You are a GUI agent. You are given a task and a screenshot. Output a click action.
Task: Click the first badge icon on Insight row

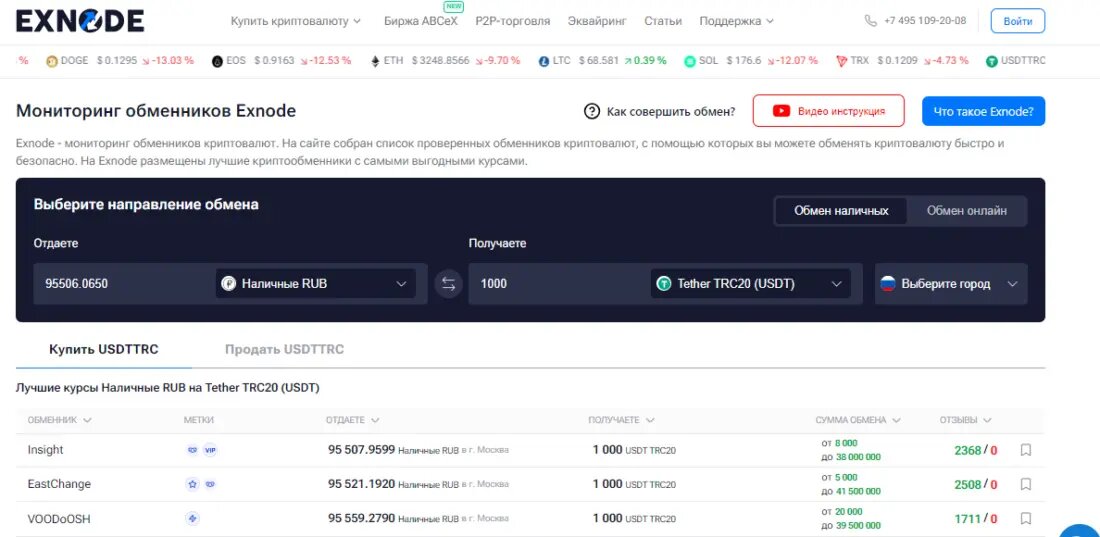tap(192, 450)
